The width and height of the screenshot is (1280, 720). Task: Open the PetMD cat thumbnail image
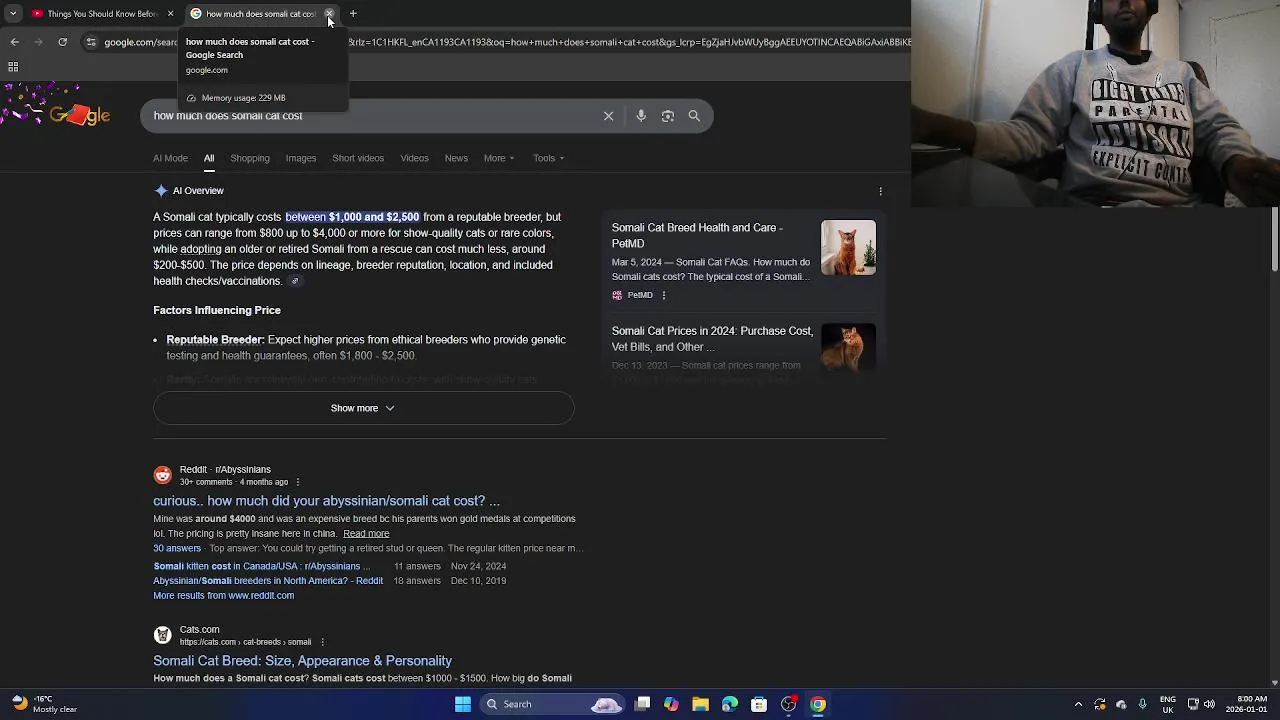pyautogui.click(x=848, y=247)
